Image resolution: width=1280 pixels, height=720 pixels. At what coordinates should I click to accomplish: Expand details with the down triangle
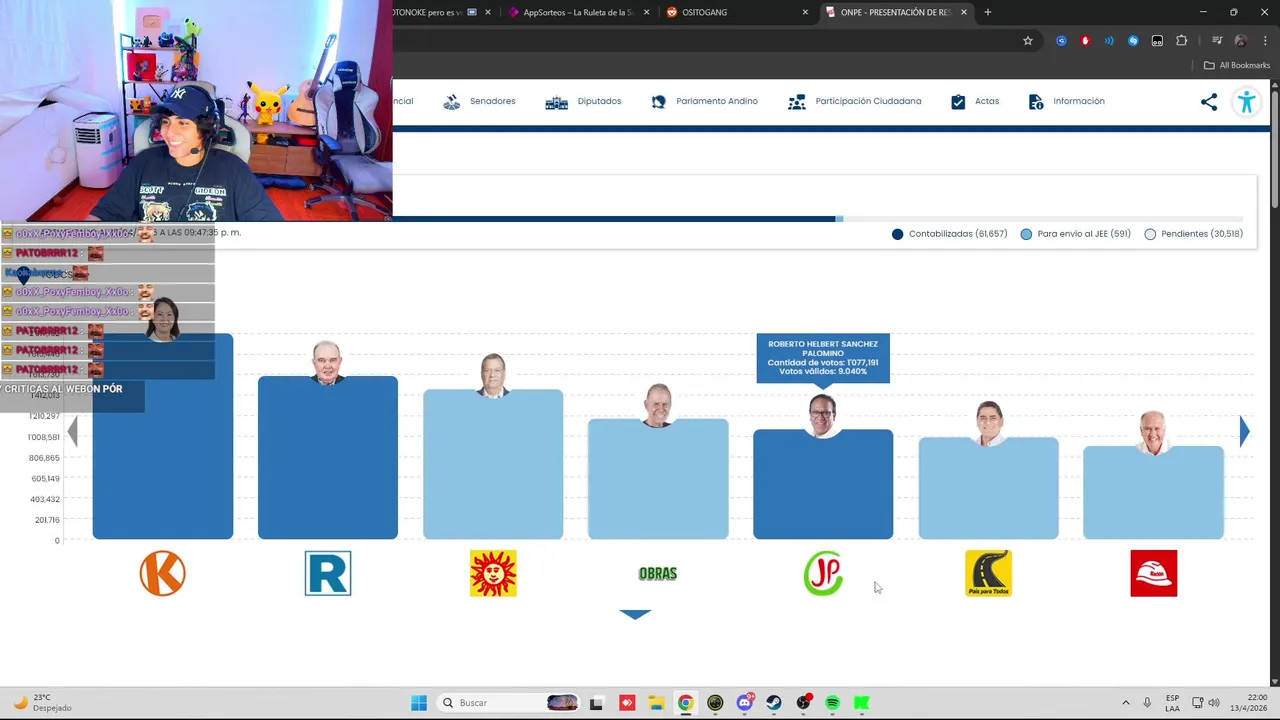click(635, 614)
